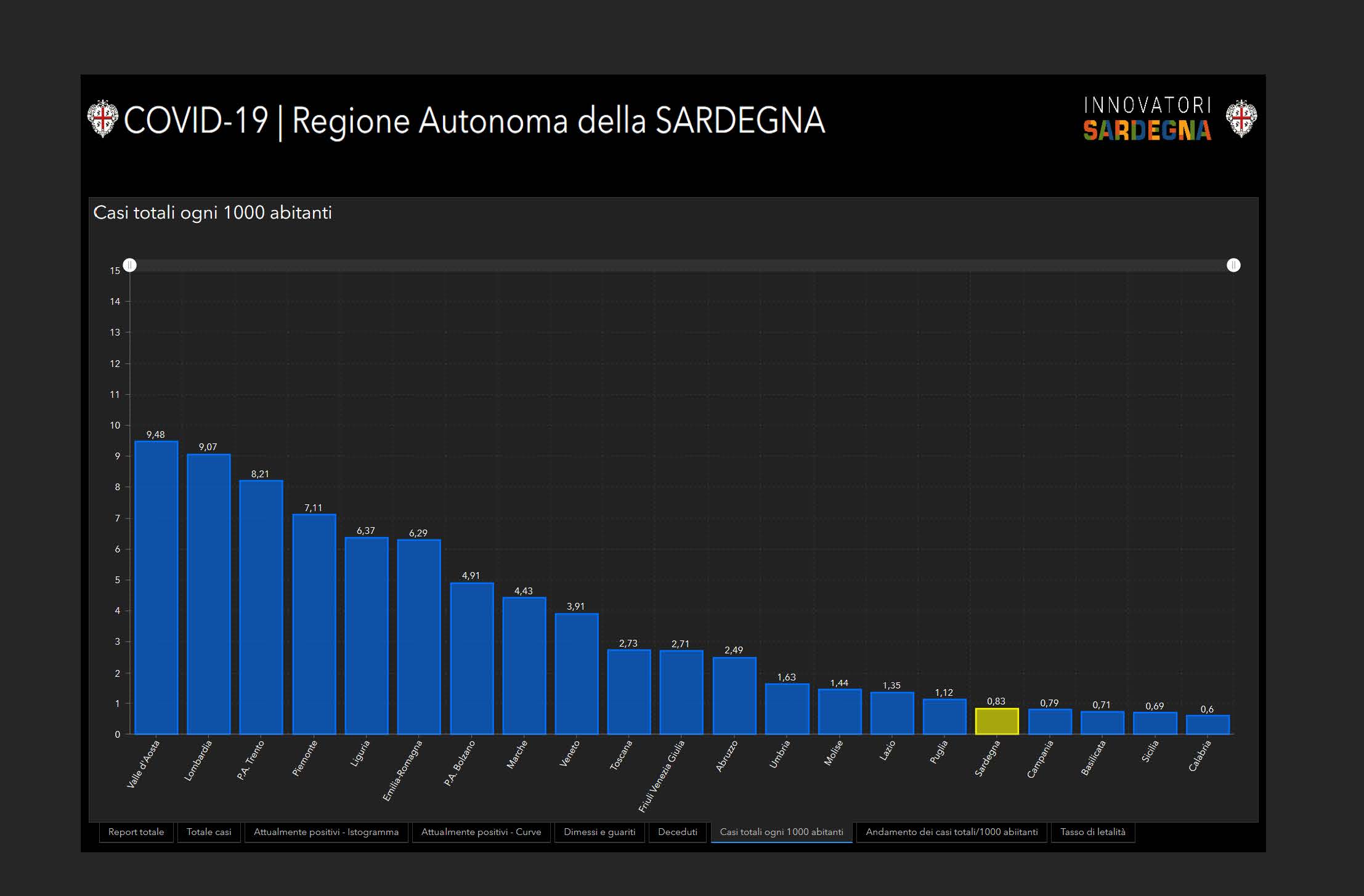This screenshot has height=896, width=1364.
Task: Click the Sardegna crest icon beside COVID-19 title
Action: pyautogui.click(x=102, y=118)
